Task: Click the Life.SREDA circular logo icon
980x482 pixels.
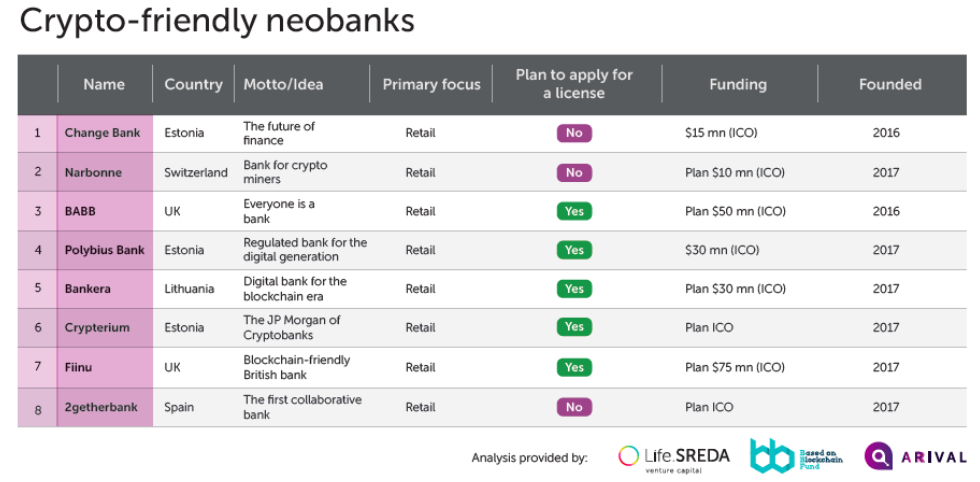Action: [629, 456]
